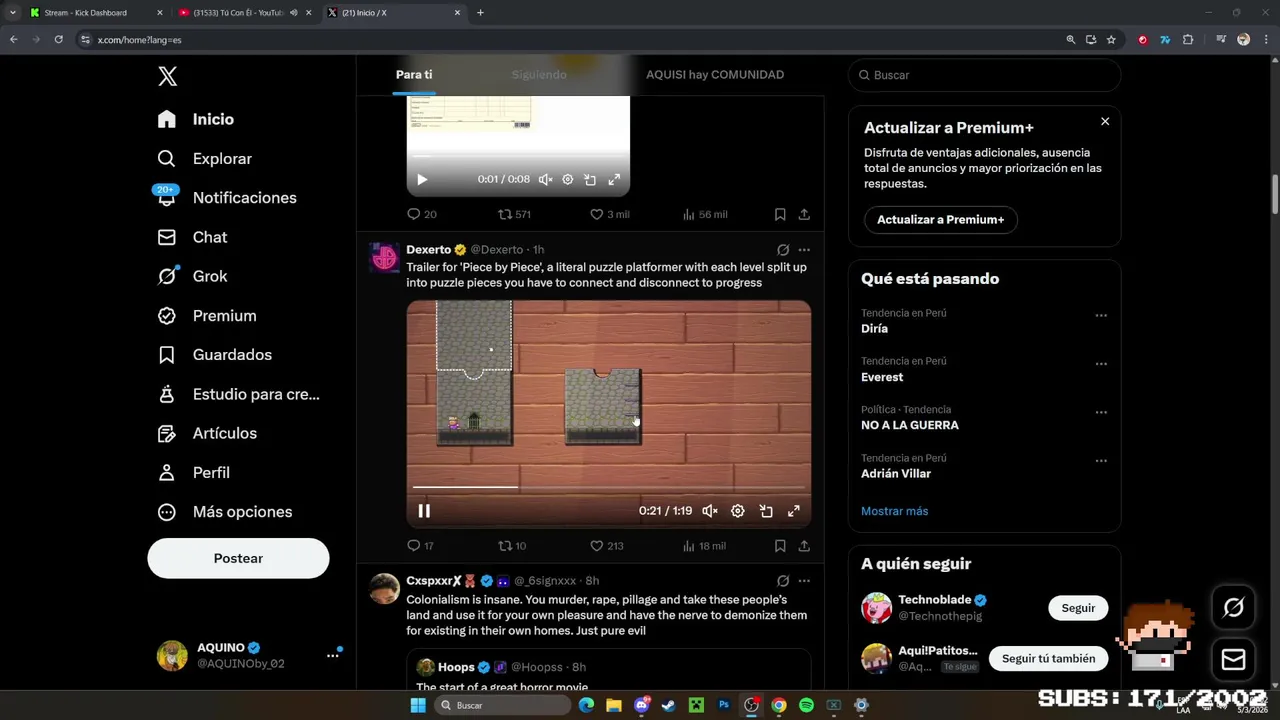Bookmark page with address bar star
This screenshot has height=720, width=1280.
[x=1111, y=40]
